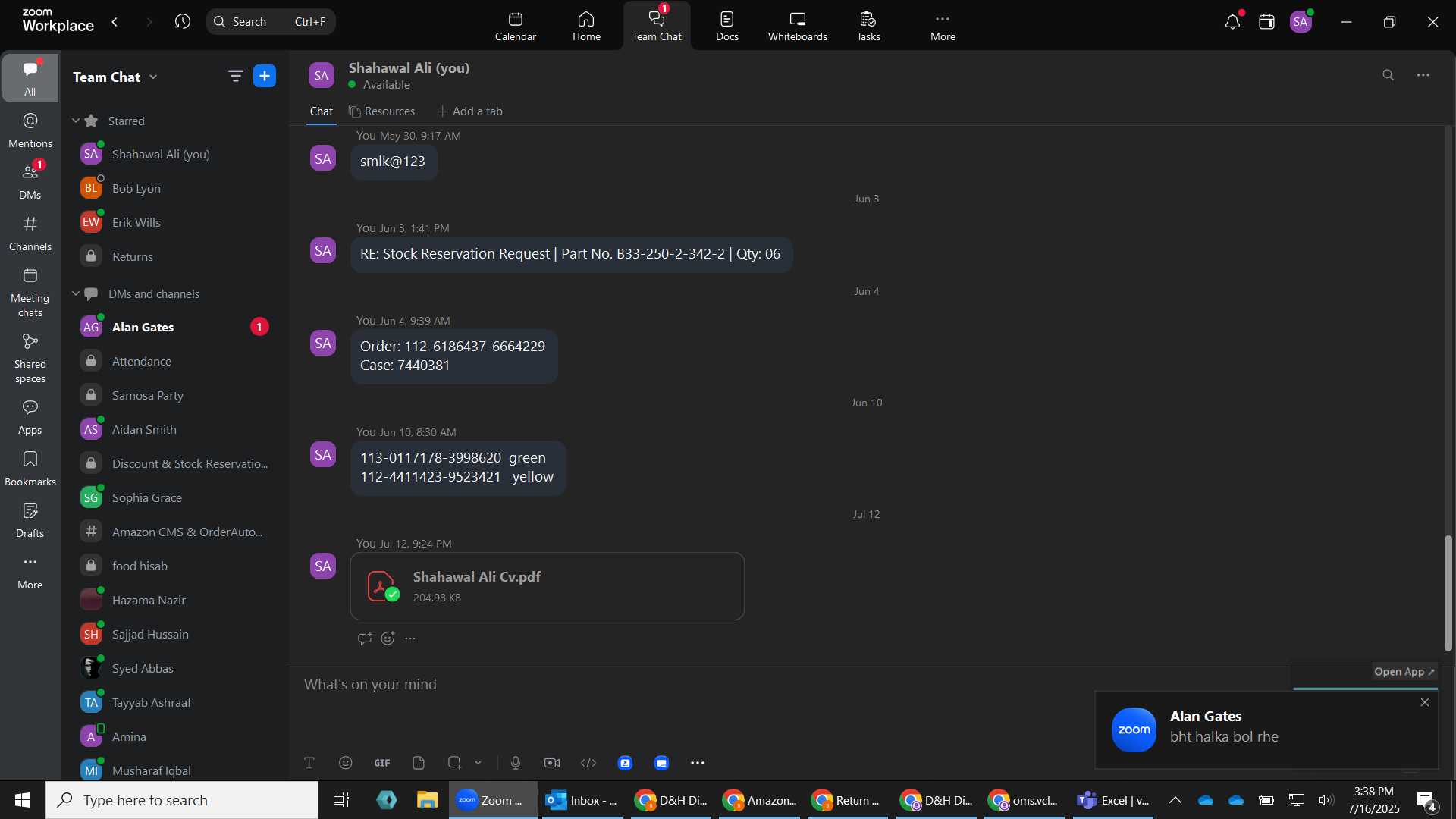Open More items in left sidebar
The height and width of the screenshot is (819, 1456).
click(30, 572)
